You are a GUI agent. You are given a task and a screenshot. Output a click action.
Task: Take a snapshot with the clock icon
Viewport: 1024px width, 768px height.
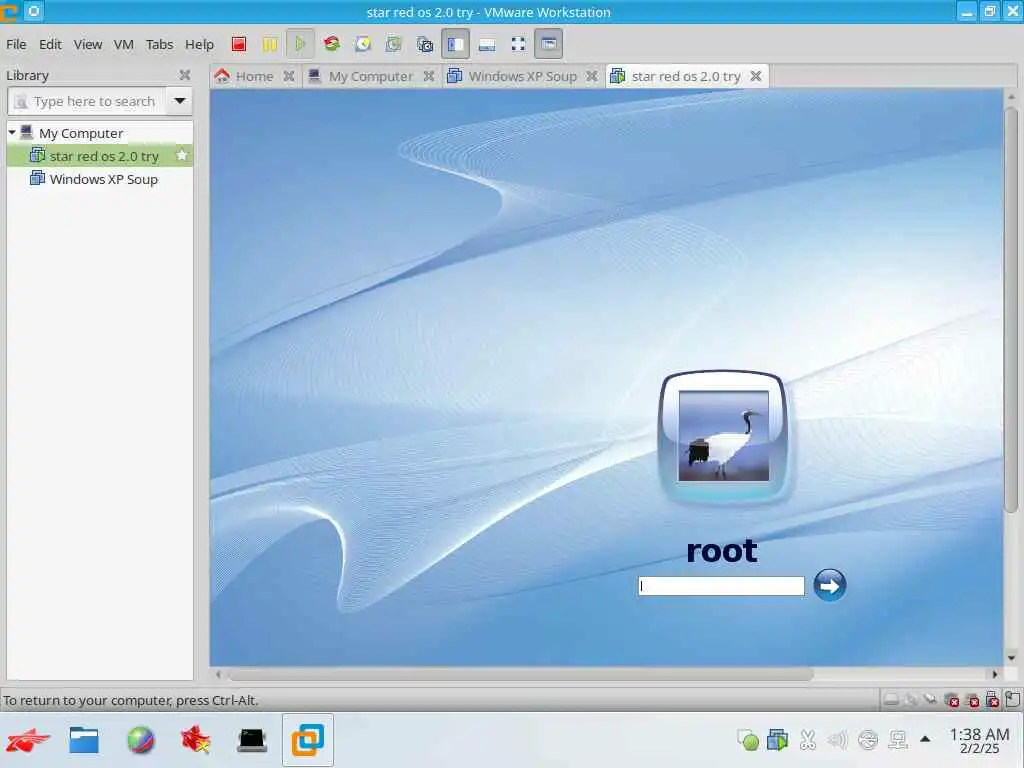(363, 44)
